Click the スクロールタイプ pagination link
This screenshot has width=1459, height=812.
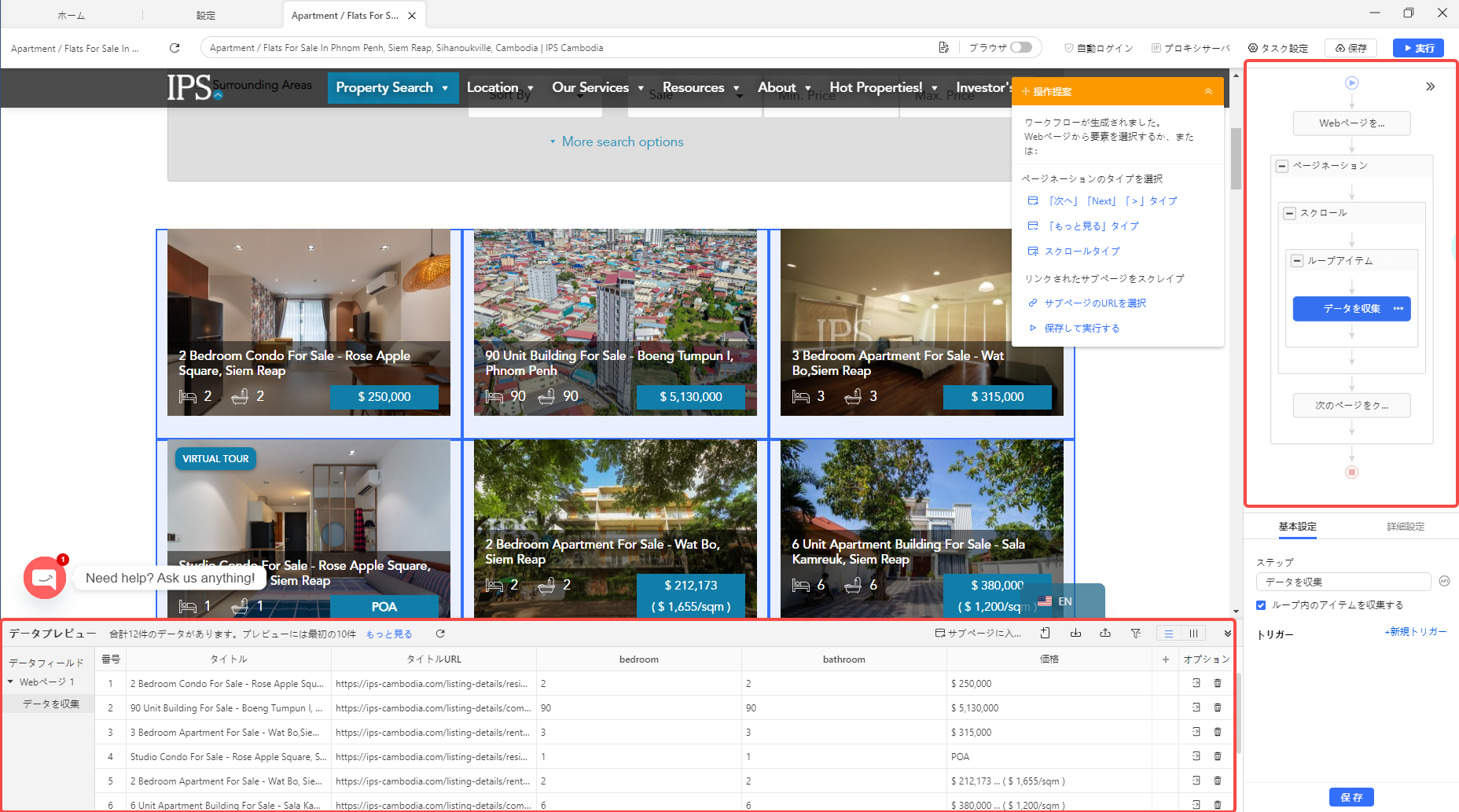click(x=1082, y=252)
